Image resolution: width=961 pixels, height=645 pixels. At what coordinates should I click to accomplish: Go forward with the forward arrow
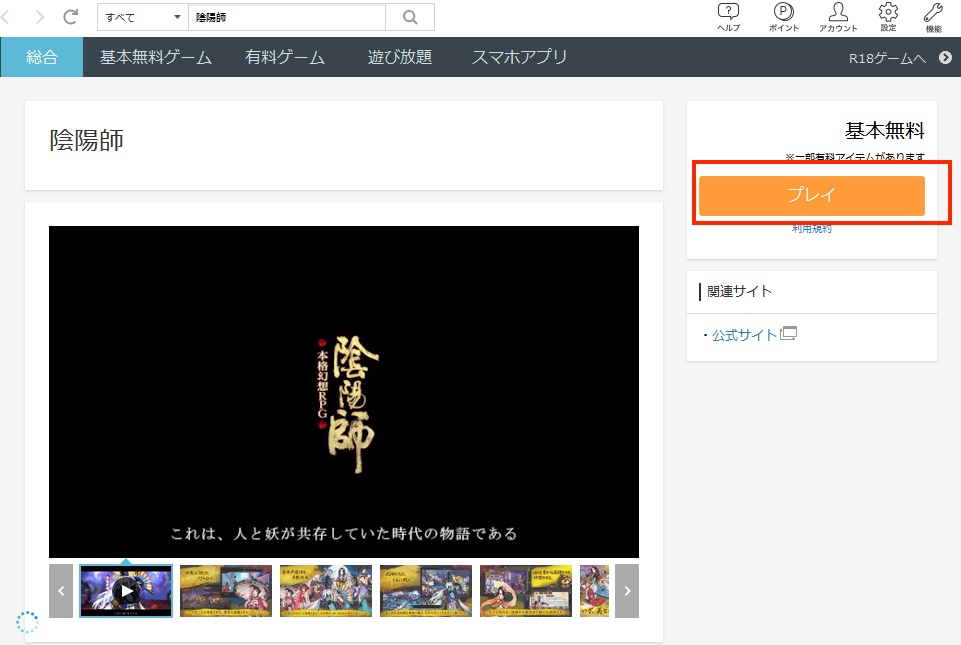(x=39, y=17)
